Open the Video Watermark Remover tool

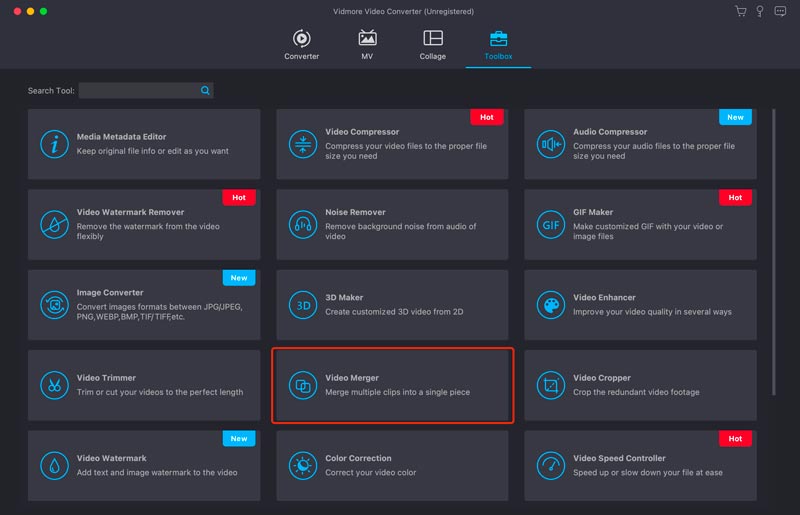click(x=144, y=225)
